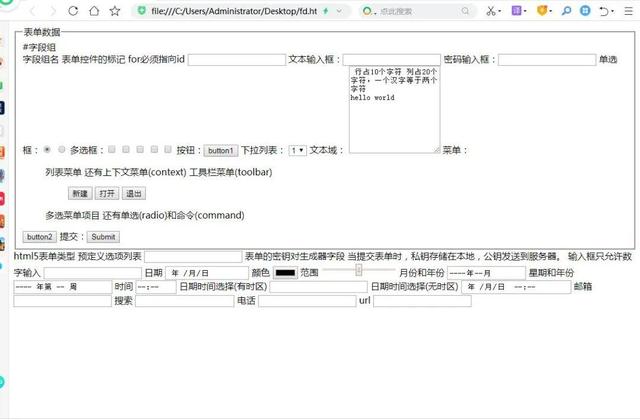
Task: Focus the input after for必须指向id label
Action: (237, 60)
